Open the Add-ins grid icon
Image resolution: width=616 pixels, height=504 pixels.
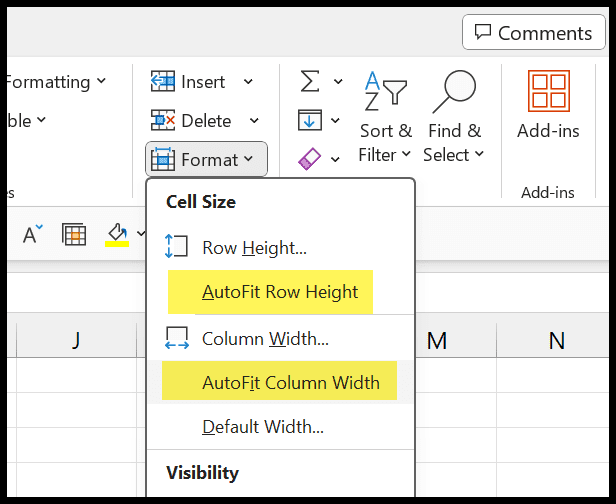(x=548, y=91)
